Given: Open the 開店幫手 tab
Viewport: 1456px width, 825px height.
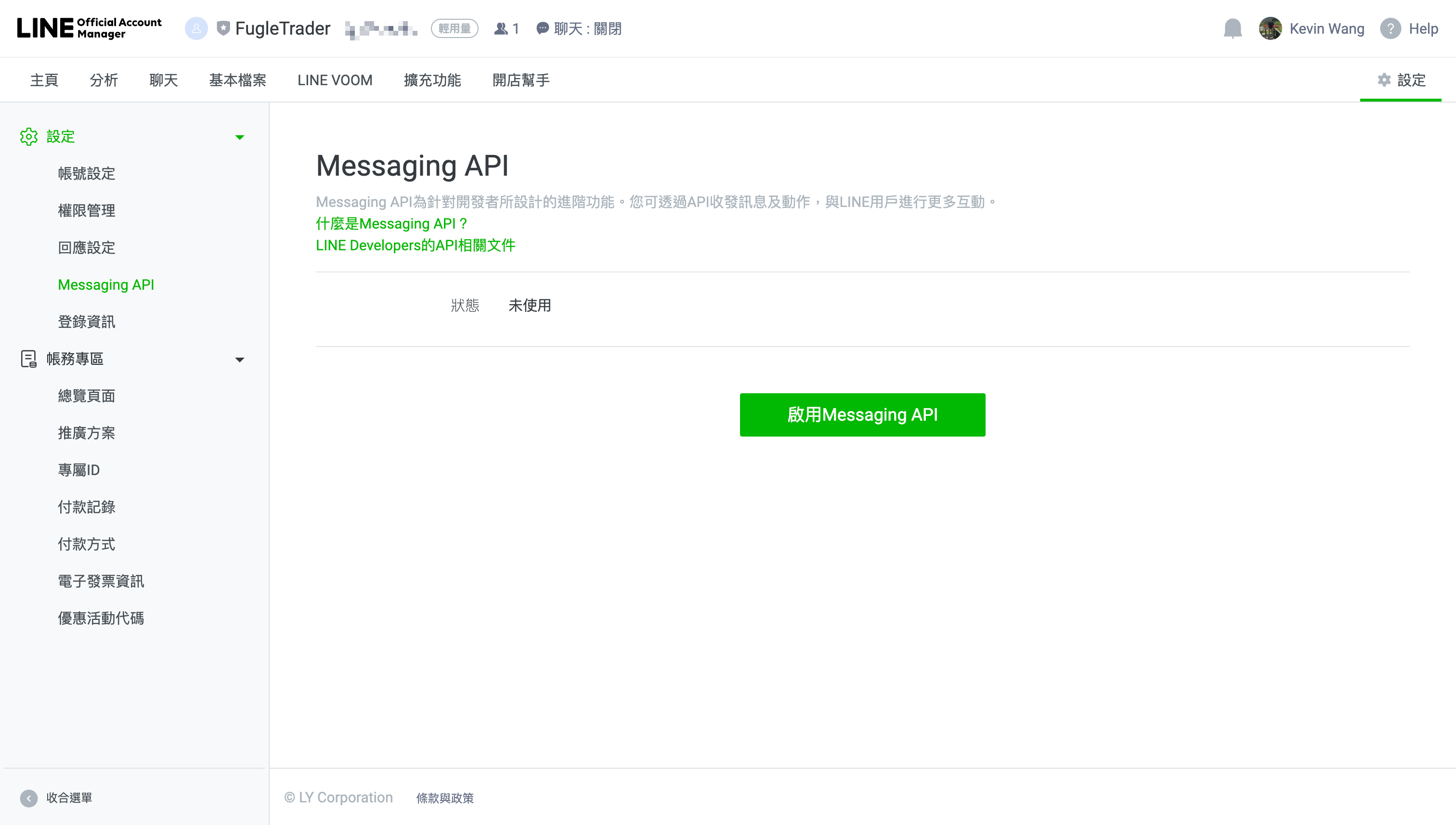Looking at the screenshot, I should 521,80.
